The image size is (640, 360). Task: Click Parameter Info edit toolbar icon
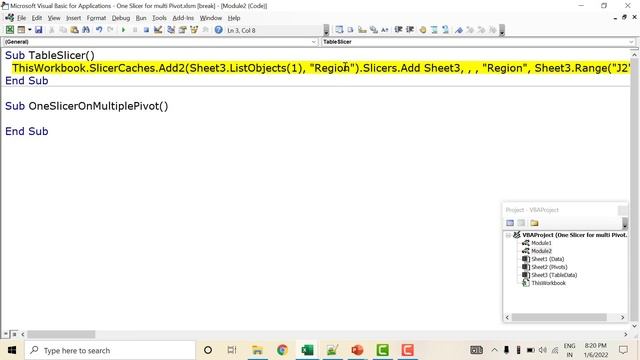click(373, 30)
